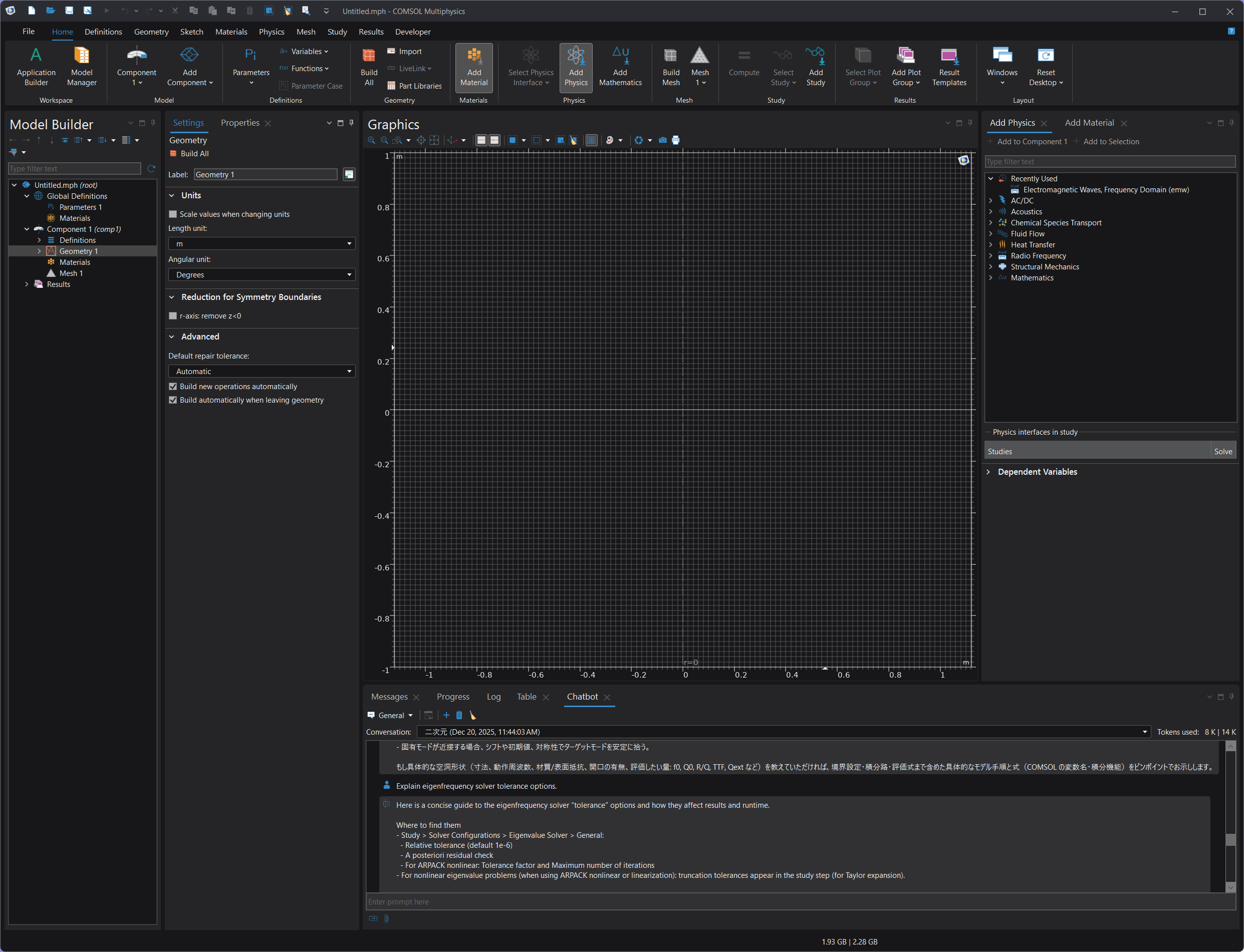Click the chatbot prompt input field
This screenshot has height=952, width=1244.
tap(794, 901)
